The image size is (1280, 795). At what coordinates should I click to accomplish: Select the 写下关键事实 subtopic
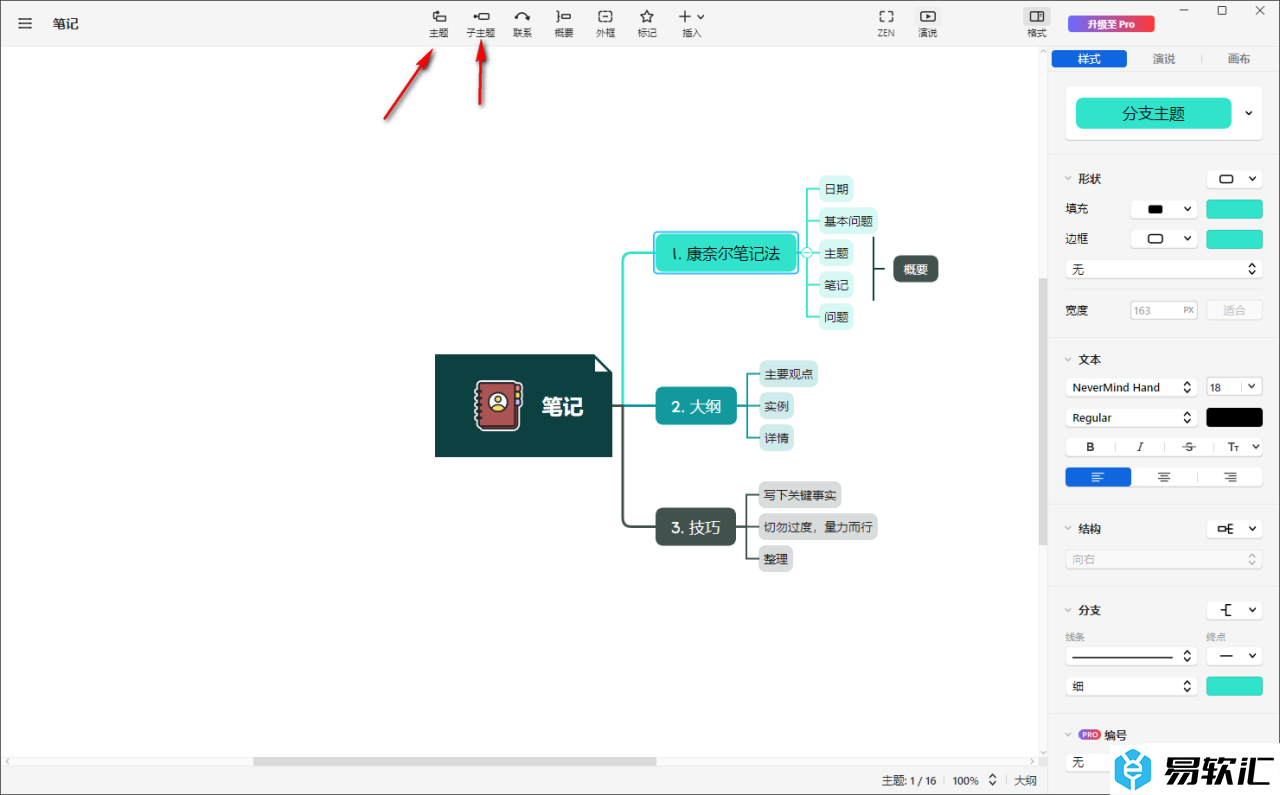pos(800,495)
